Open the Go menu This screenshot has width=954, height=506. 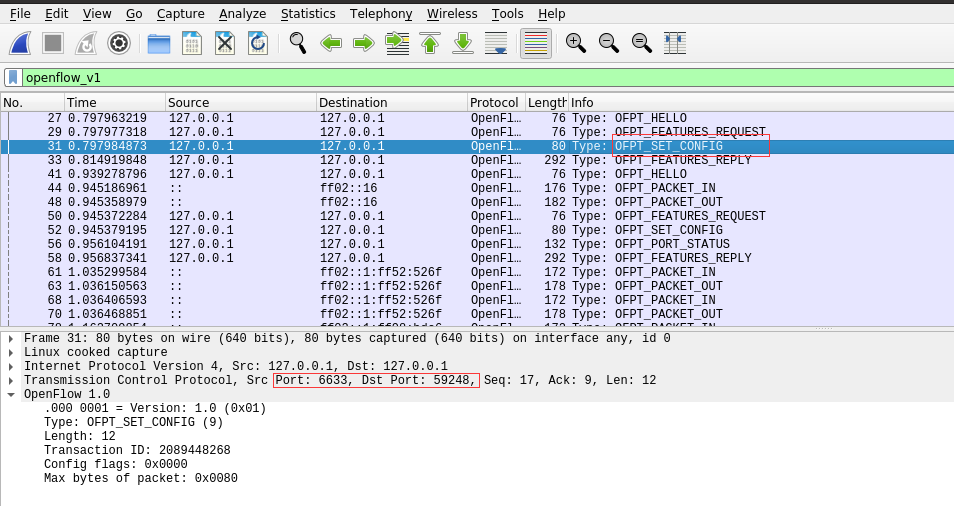pyautogui.click(x=134, y=13)
